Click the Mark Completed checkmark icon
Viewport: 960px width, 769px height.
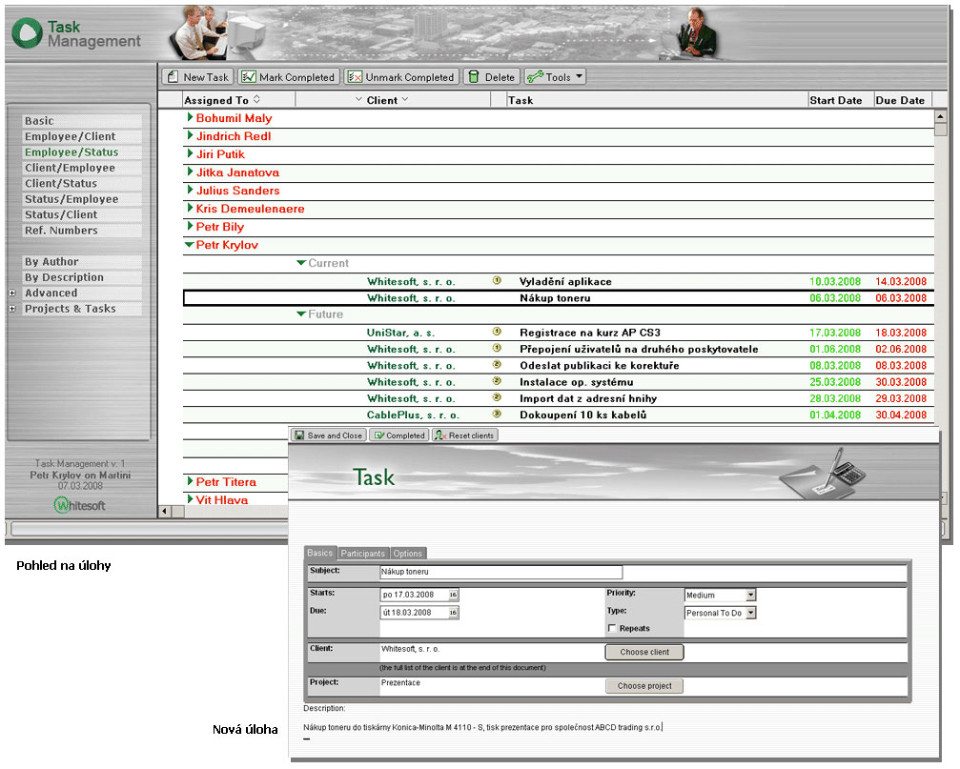click(248, 77)
